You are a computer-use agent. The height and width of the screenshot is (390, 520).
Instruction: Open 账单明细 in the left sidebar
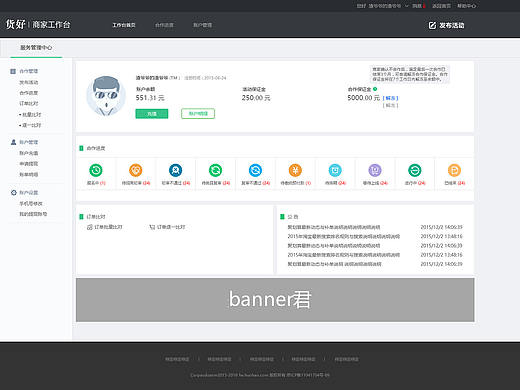click(29, 175)
